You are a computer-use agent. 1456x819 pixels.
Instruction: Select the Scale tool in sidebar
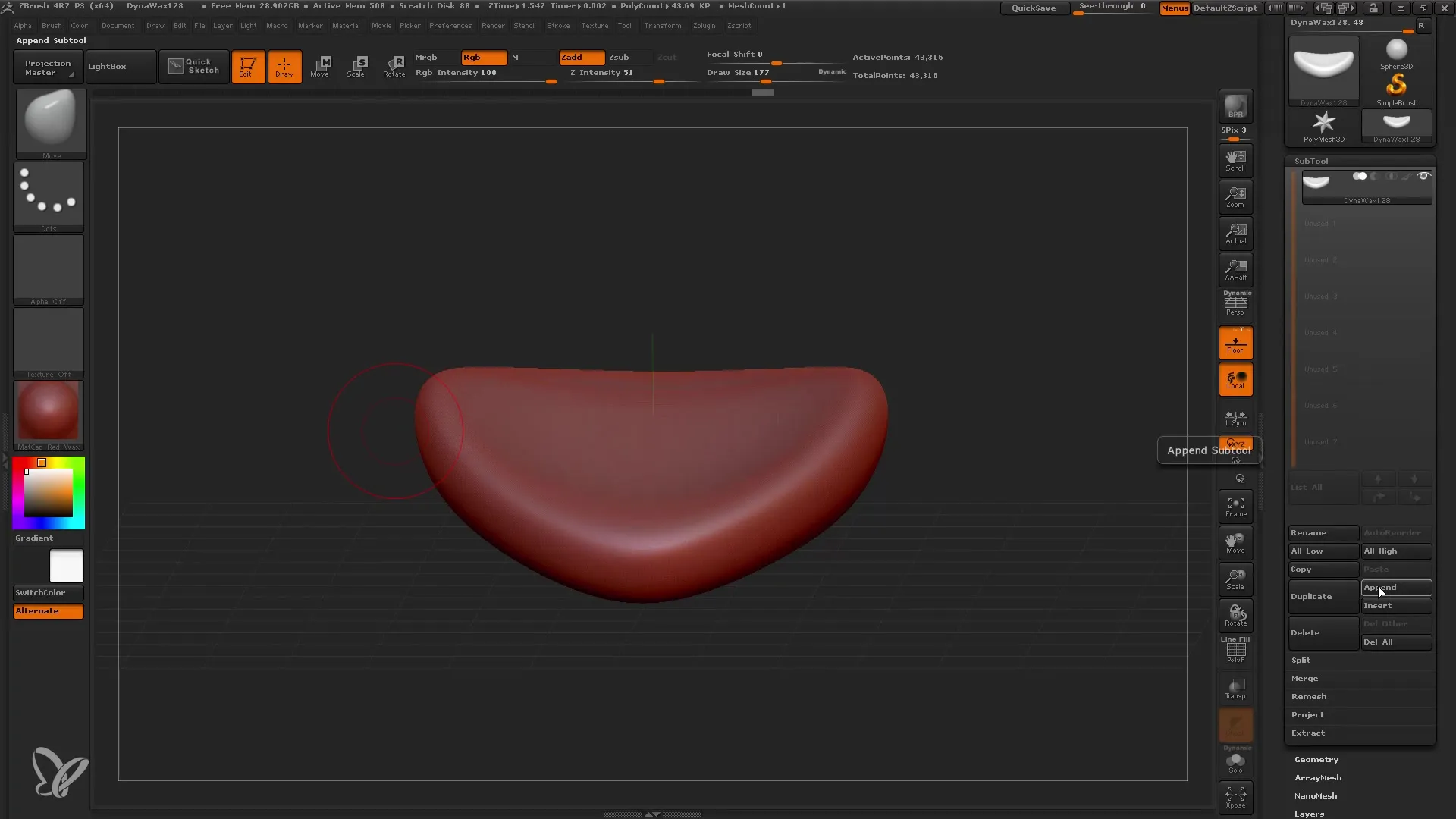click(x=1236, y=579)
